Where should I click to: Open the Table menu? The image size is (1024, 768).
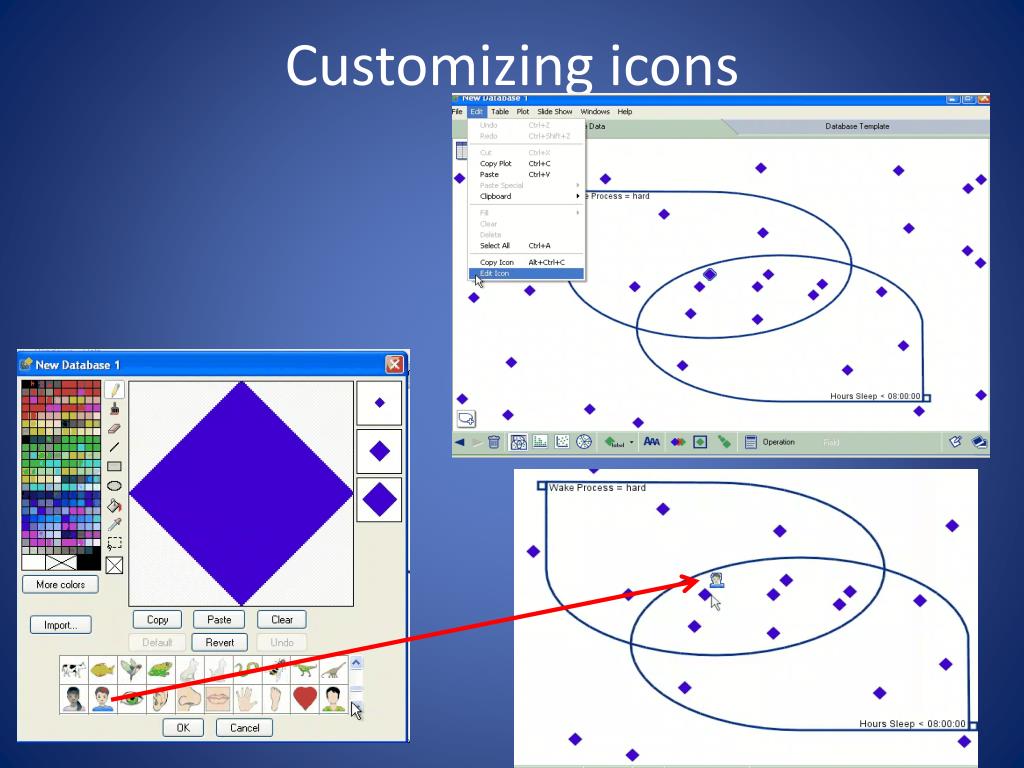click(x=500, y=112)
